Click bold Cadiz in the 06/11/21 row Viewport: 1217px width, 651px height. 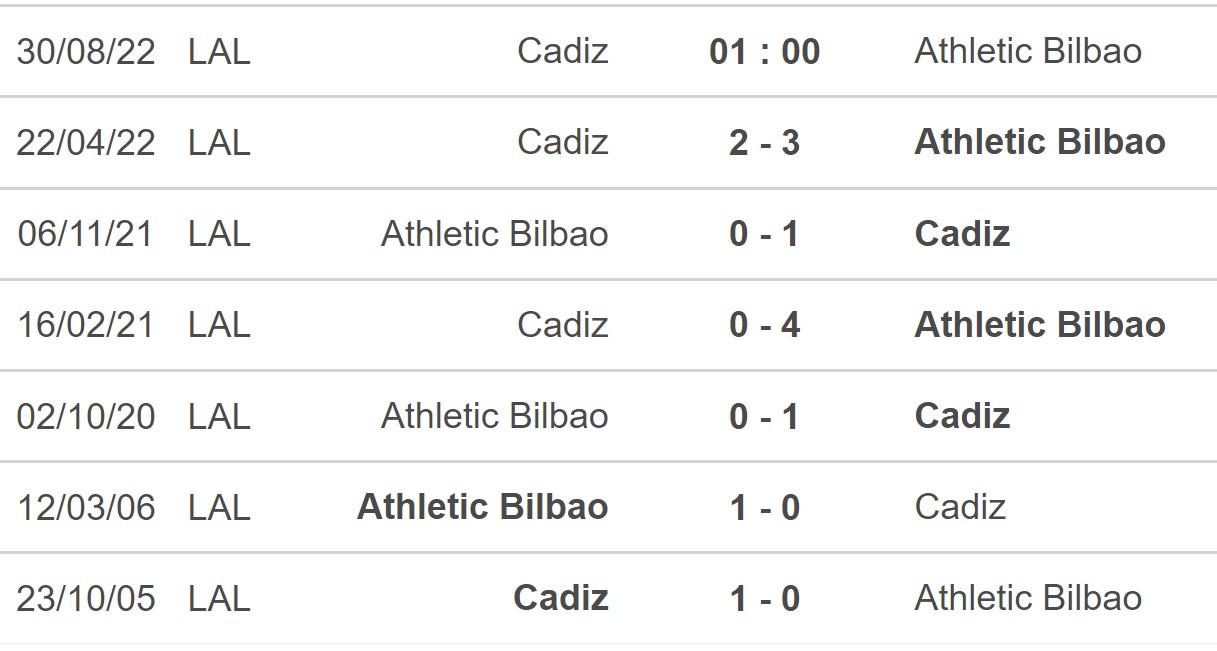(962, 234)
